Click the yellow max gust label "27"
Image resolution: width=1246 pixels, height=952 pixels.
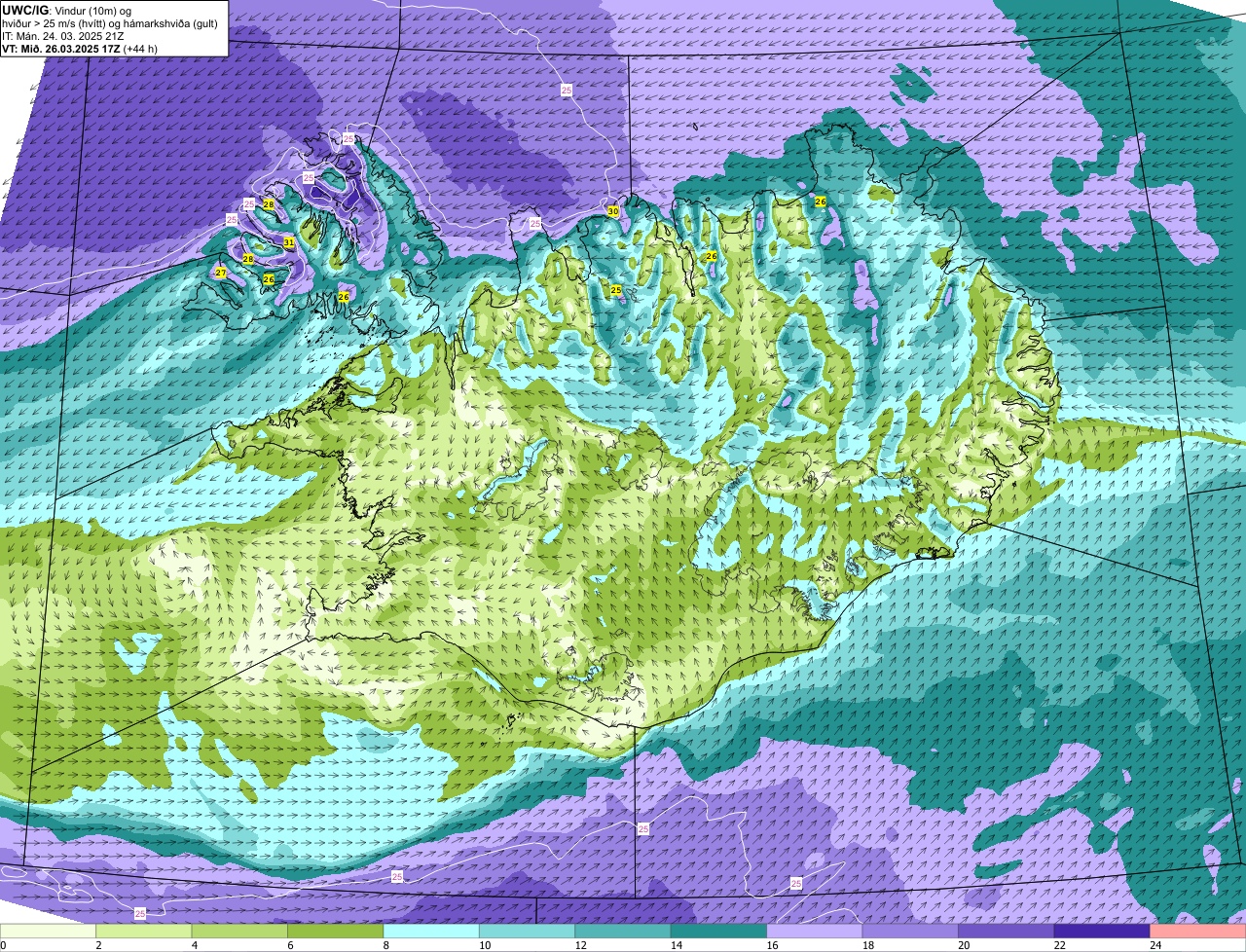(221, 273)
